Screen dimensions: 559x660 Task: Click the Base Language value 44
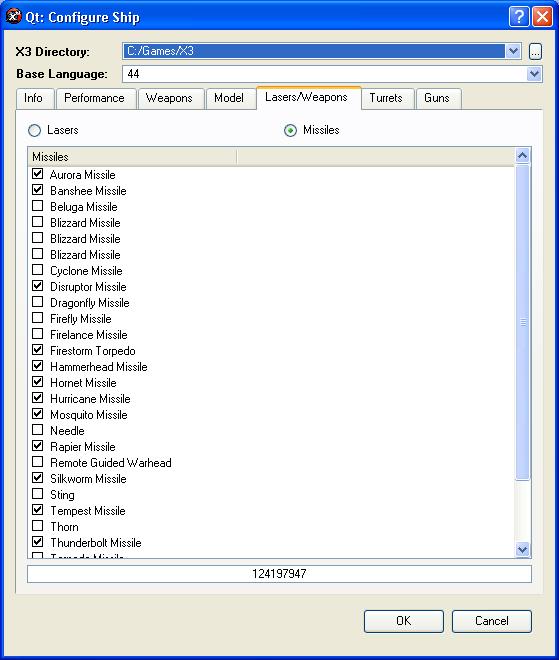[133, 74]
